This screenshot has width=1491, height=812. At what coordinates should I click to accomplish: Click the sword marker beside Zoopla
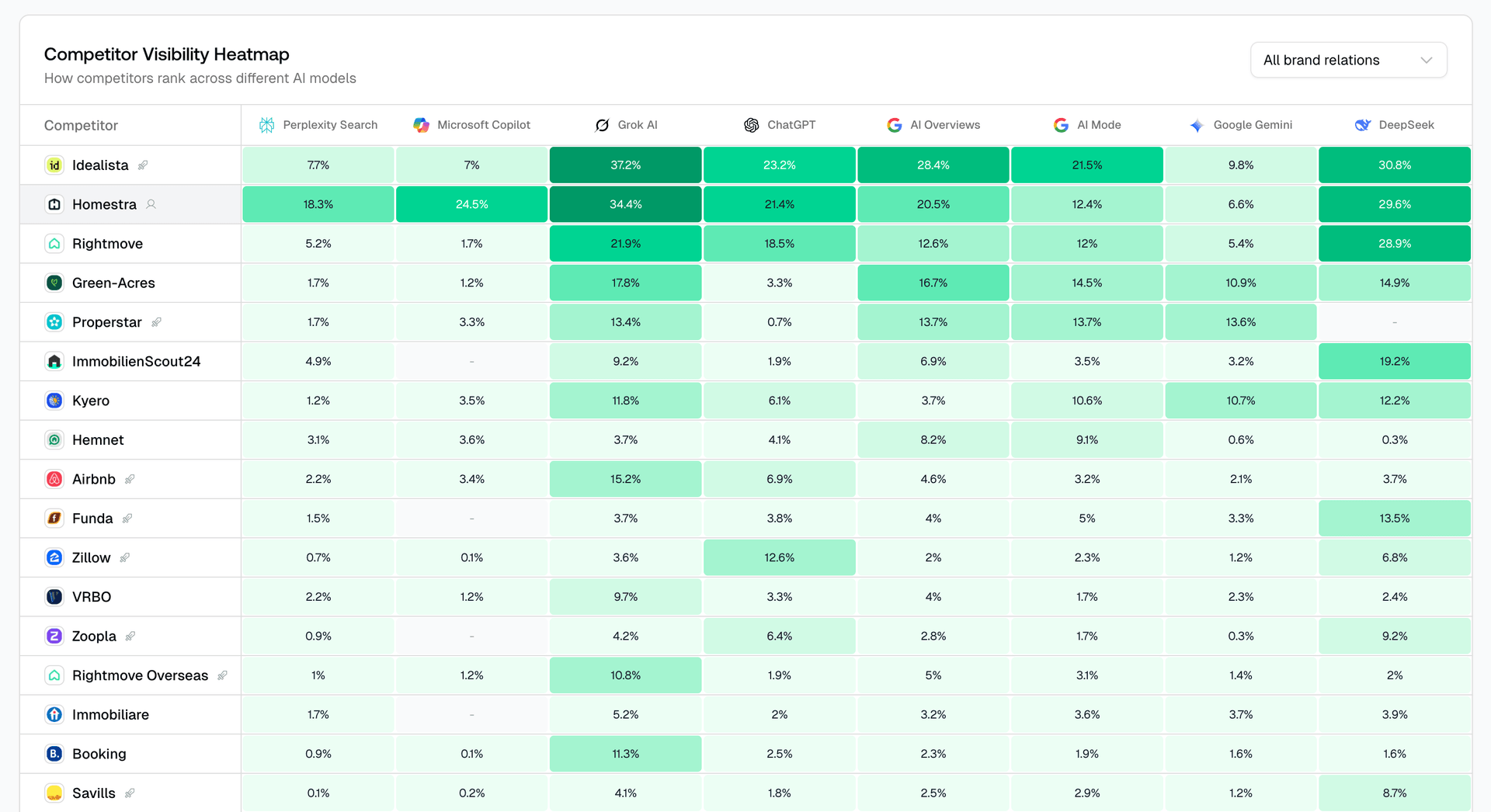click(x=130, y=636)
